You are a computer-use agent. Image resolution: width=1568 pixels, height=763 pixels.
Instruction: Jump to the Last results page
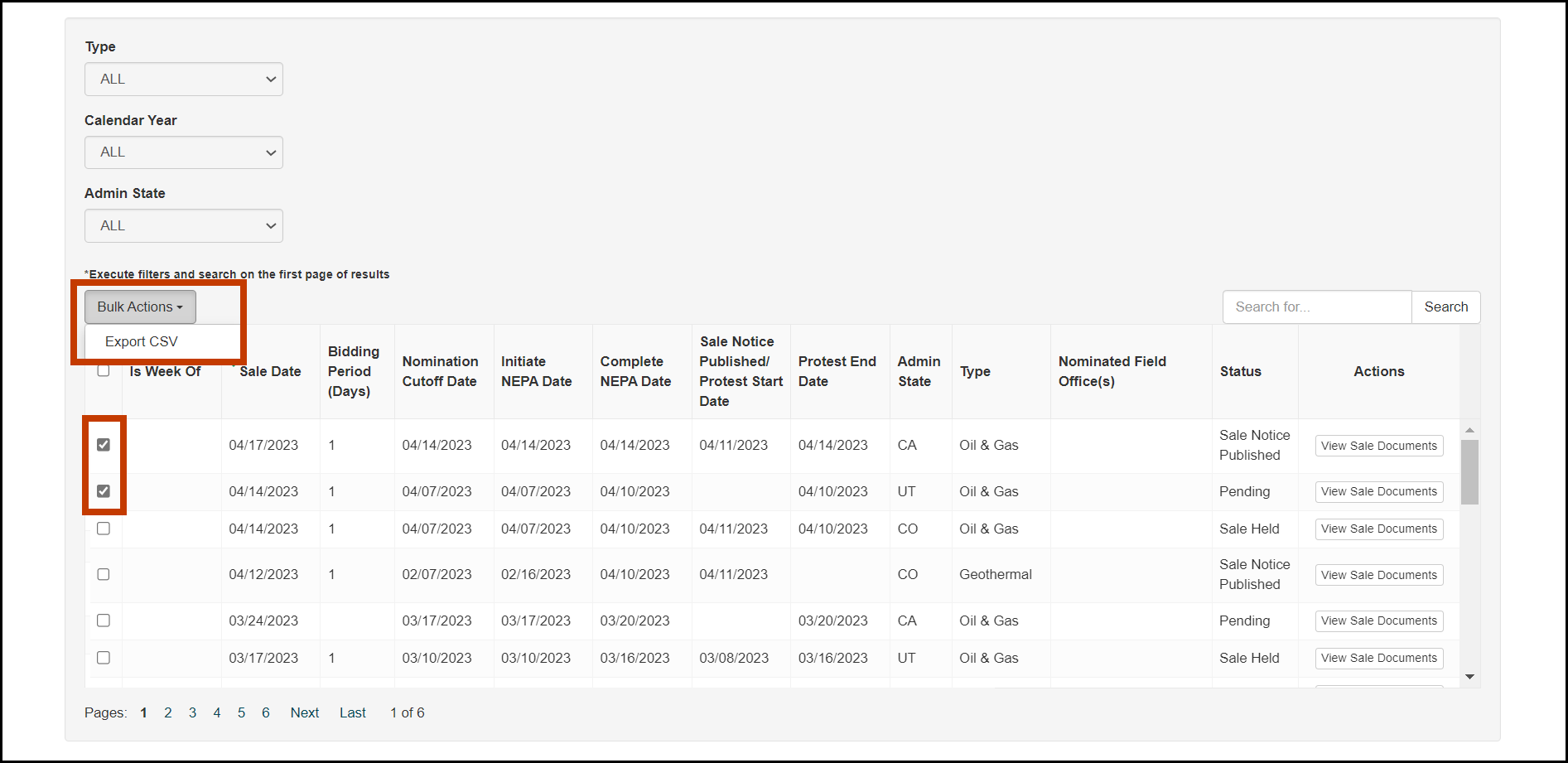point(352,712)
